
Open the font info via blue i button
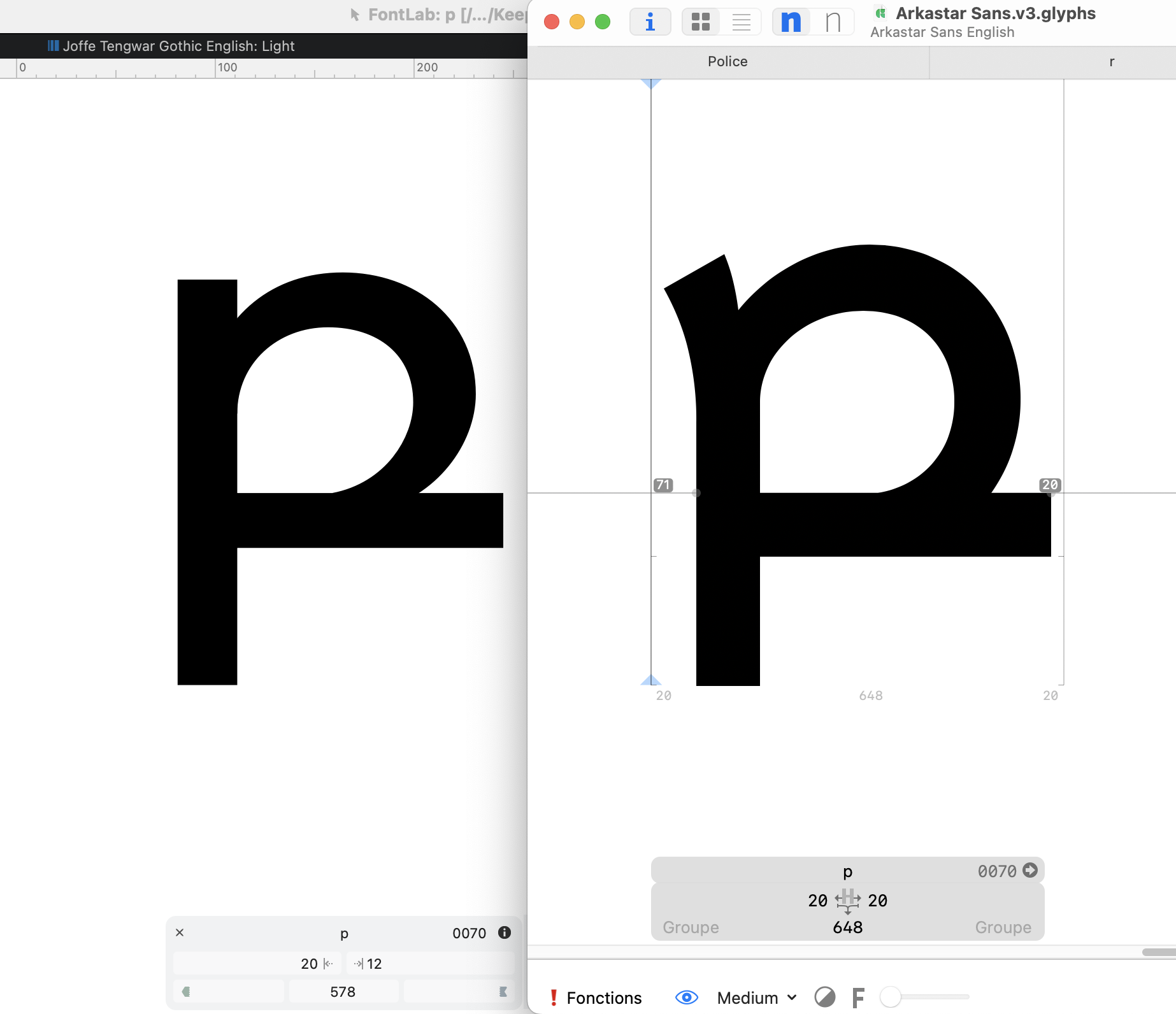coord(650,22)
